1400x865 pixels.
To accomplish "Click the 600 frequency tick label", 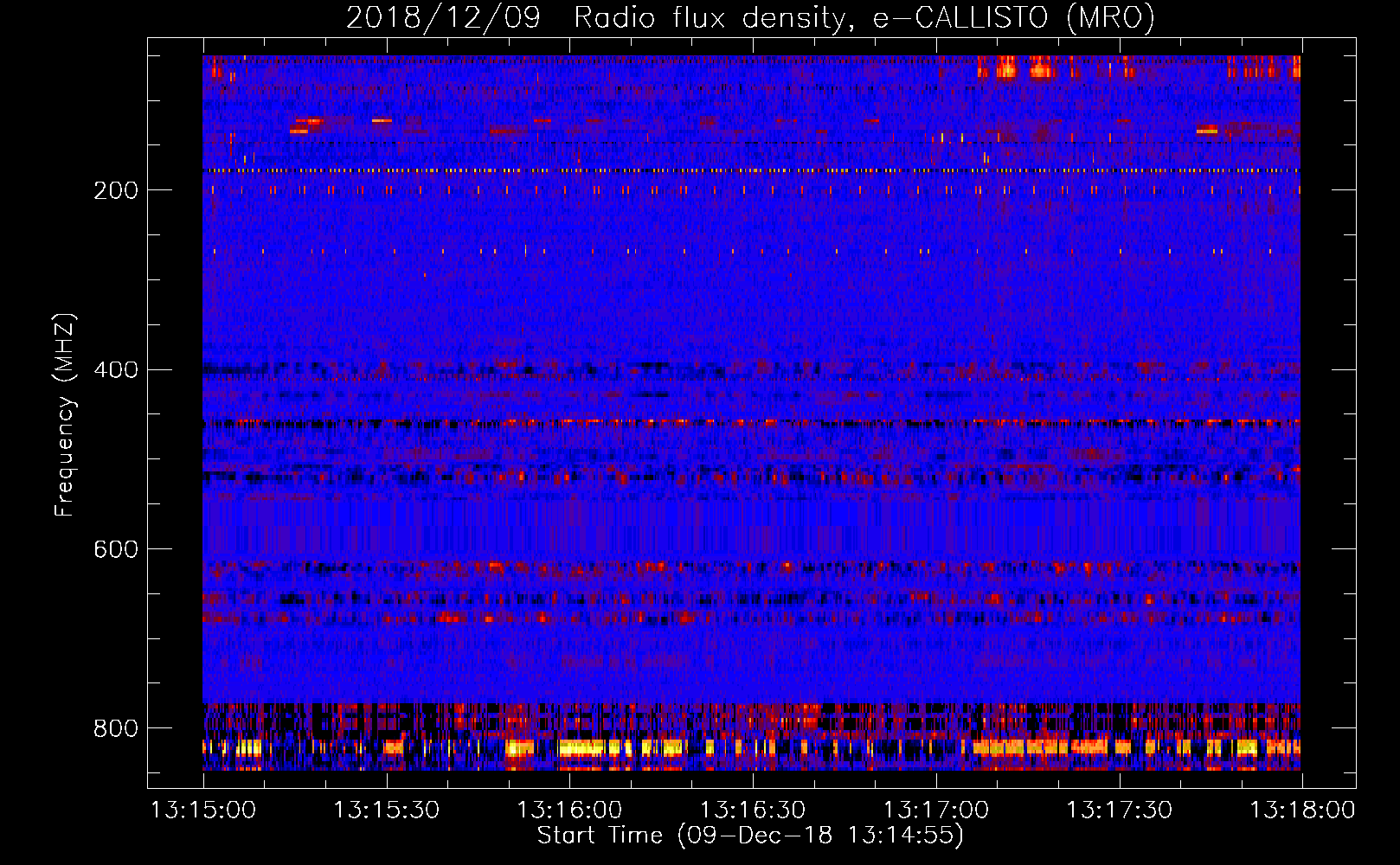I will coord(116,550).
